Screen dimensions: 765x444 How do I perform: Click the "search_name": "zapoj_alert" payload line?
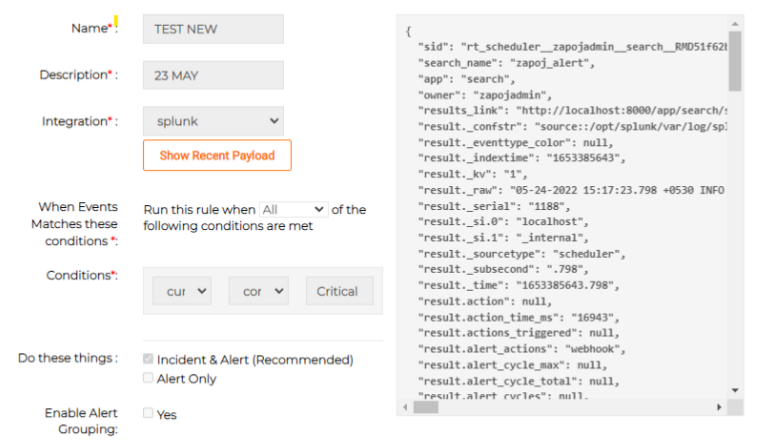click(x=506, y=63)
